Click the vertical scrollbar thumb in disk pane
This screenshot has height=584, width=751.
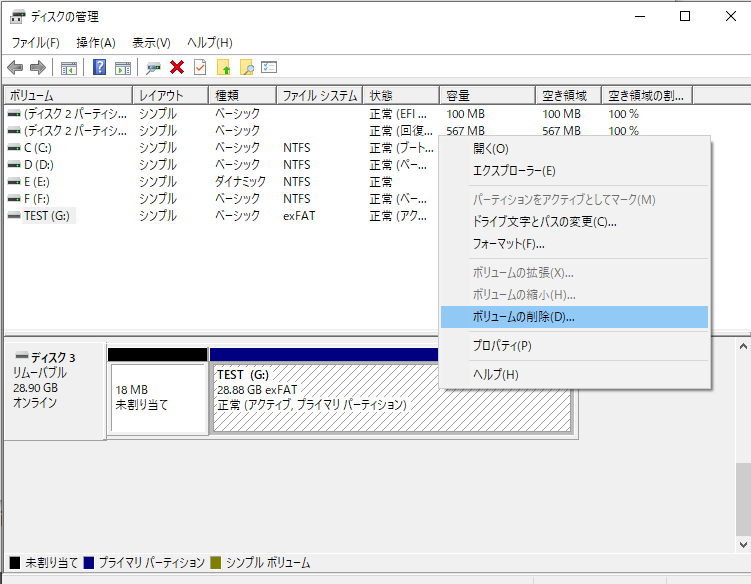[x=743, y=499]
